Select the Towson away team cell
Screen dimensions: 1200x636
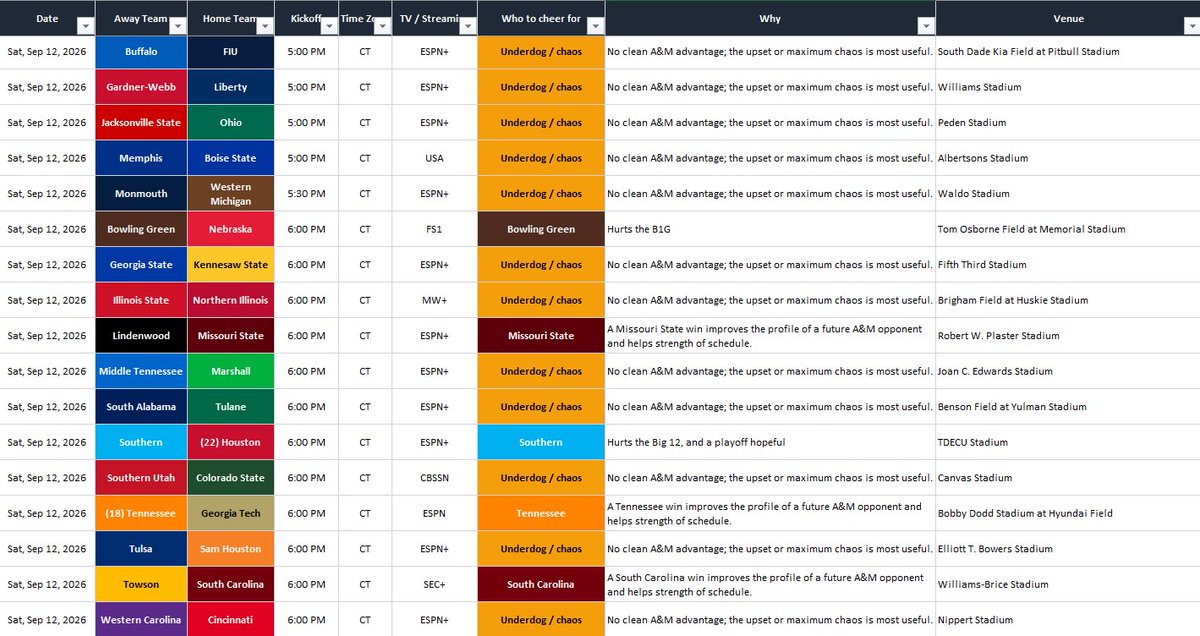point(141,584)
